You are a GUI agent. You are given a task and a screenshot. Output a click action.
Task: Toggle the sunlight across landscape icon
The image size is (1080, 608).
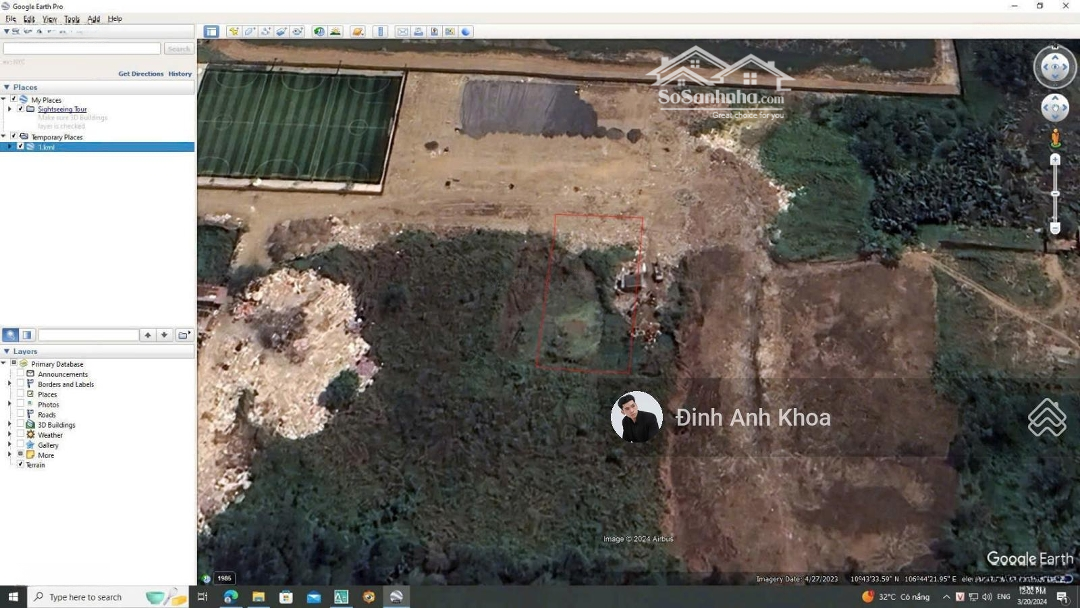335,32
